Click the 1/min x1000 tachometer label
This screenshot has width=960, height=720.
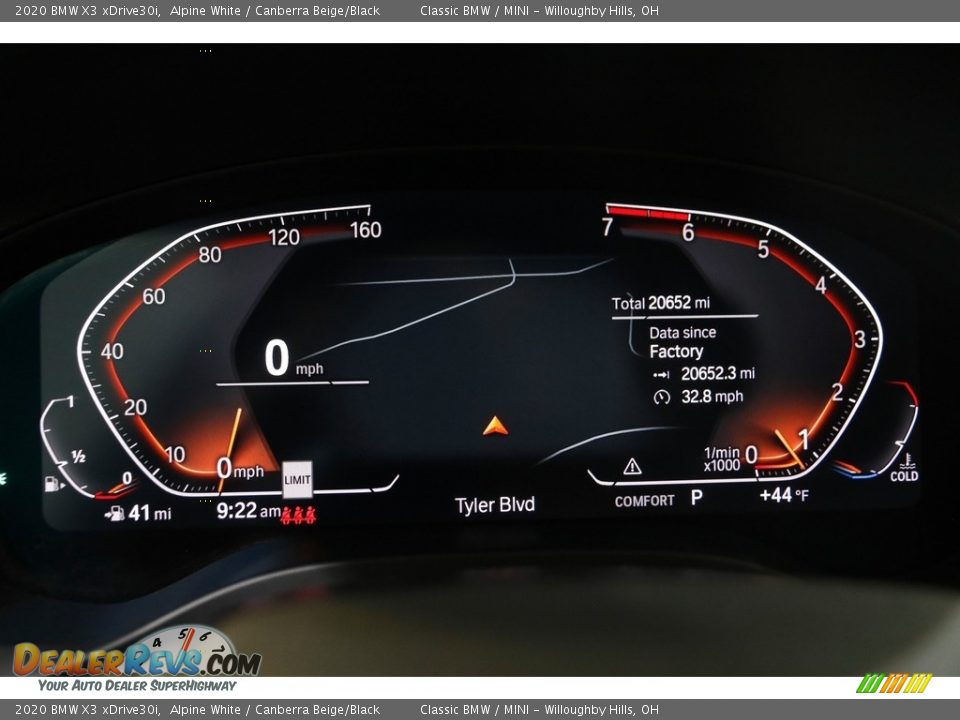722,459
